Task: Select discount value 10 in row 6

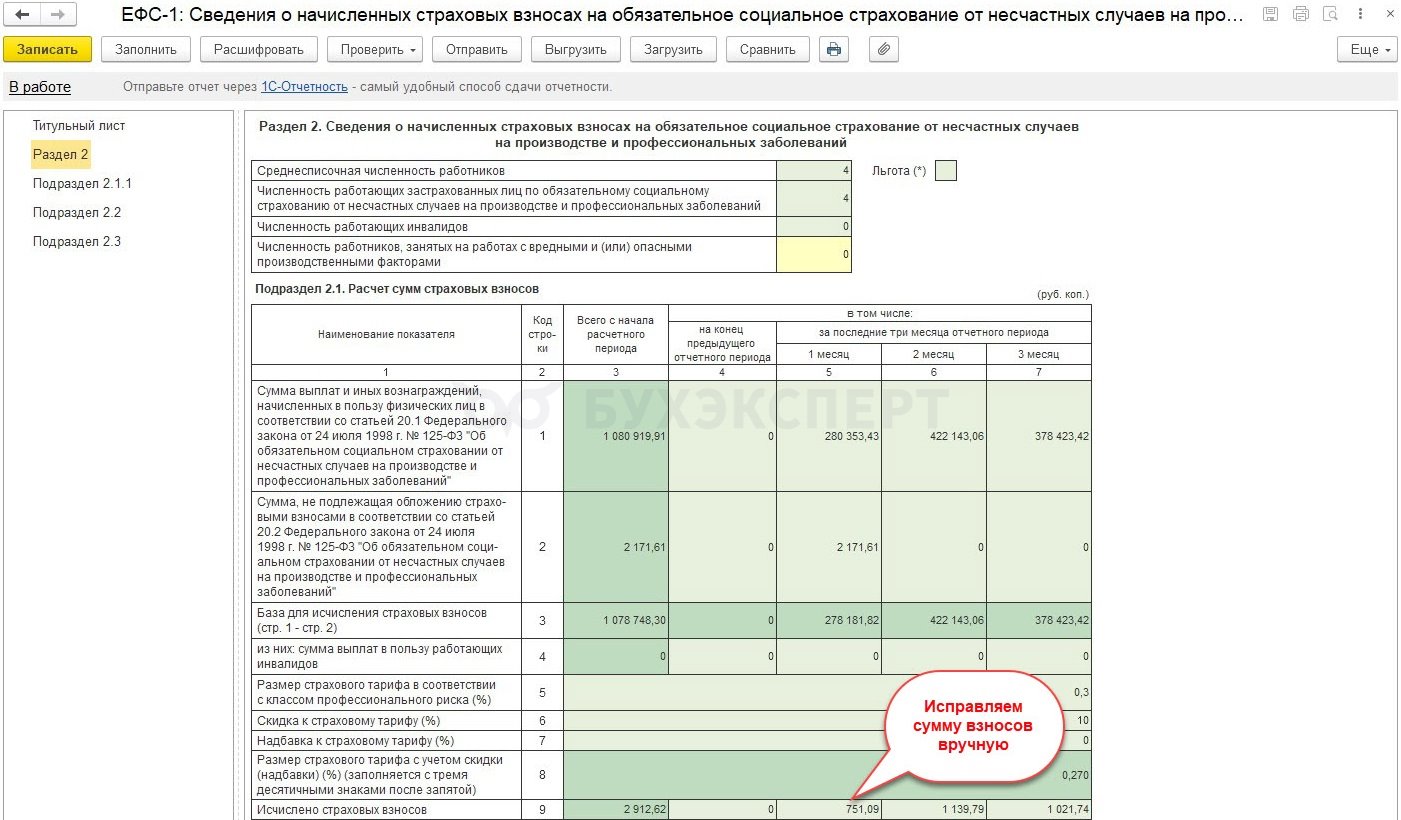Action: click(x=828, y=721)
